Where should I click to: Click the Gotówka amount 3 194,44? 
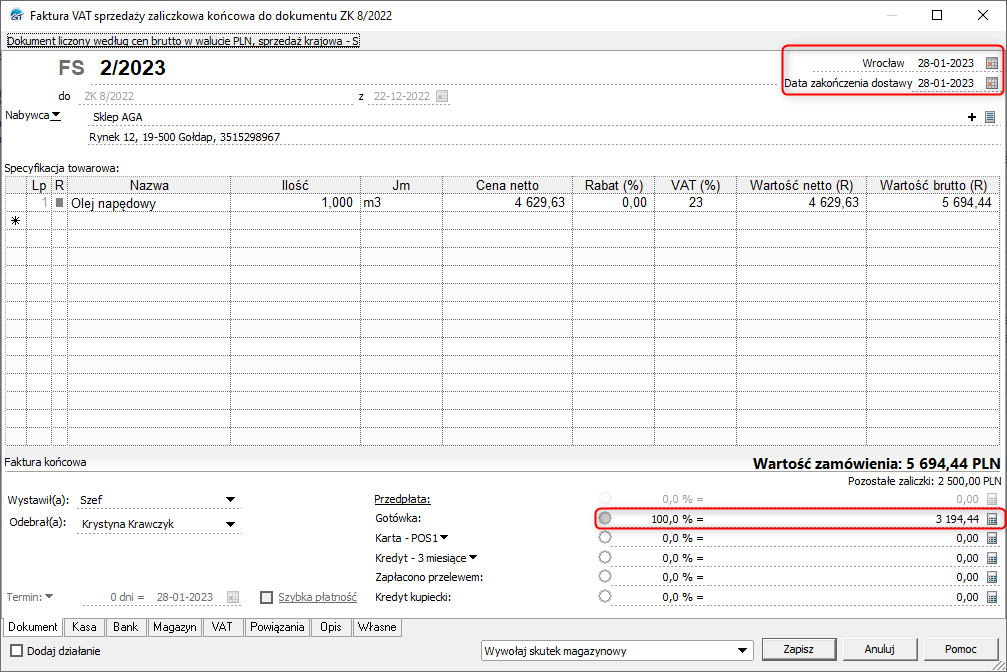pos(957,519)
